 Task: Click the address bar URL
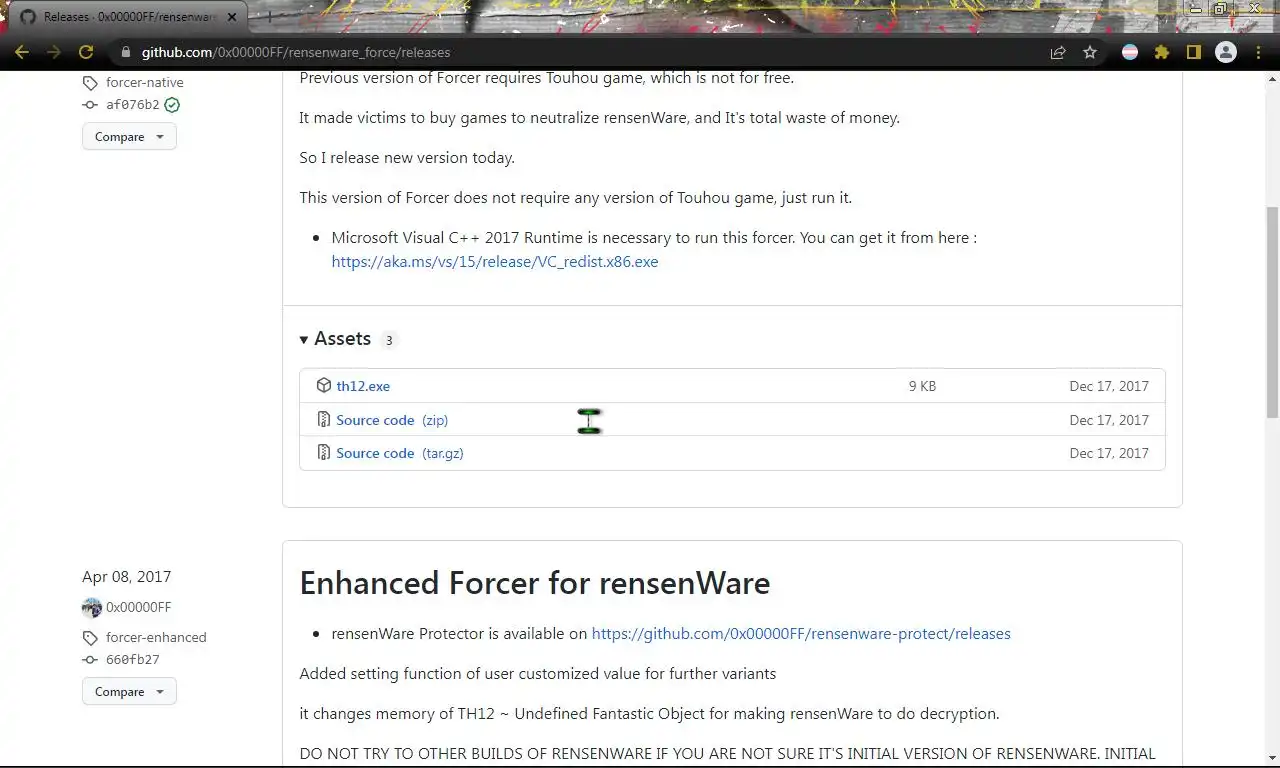296,52
